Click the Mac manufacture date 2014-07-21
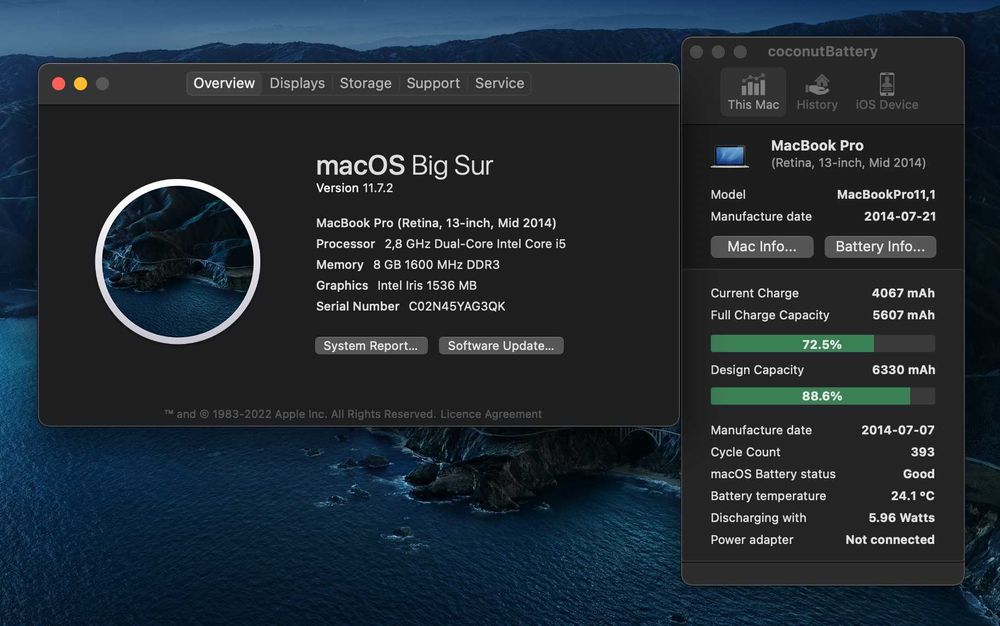Screen dimensions: 1000x626 tap(900, 216)
